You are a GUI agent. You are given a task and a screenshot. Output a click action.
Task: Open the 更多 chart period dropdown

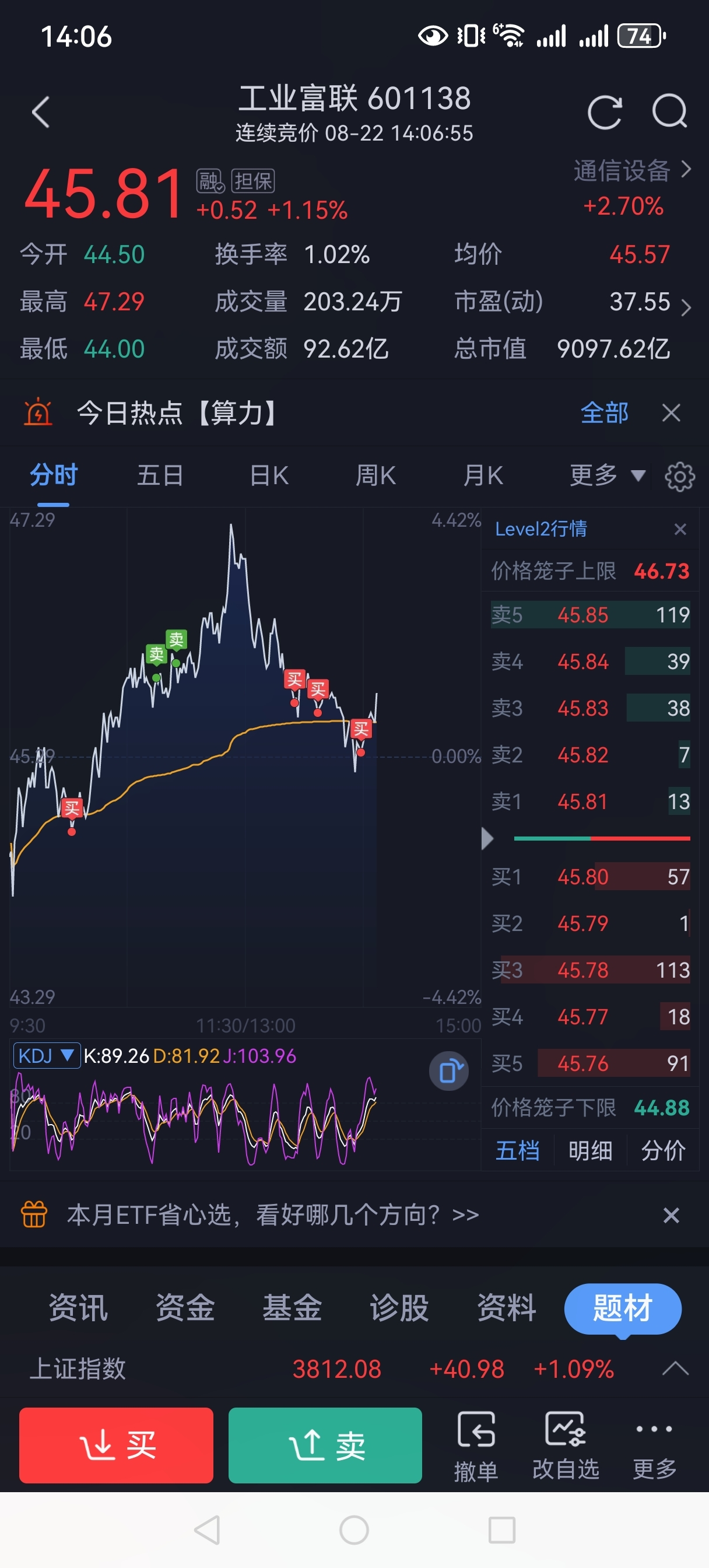[x=607, y=475]
